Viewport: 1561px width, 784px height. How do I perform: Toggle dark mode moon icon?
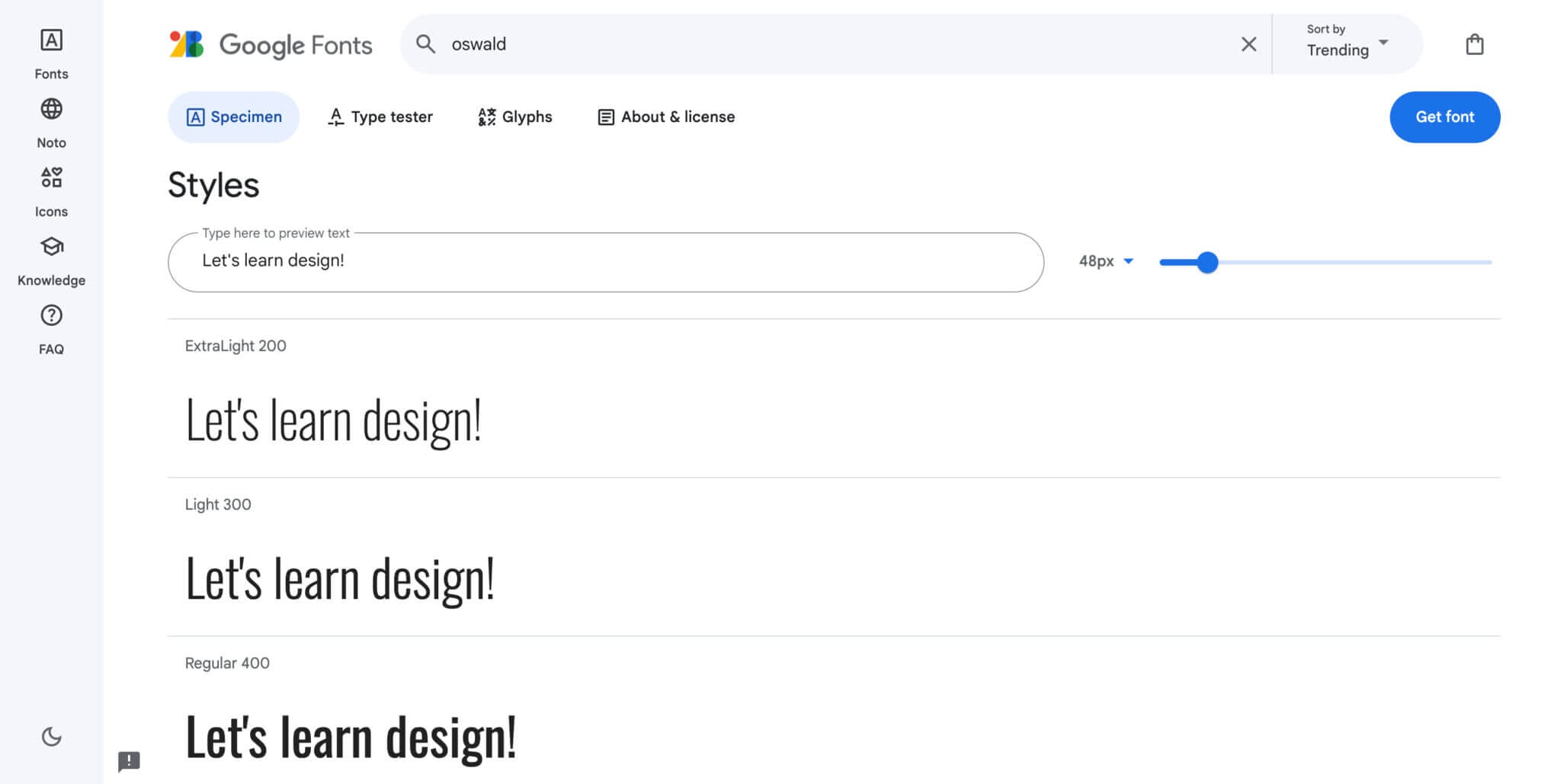click(x=51, y=737)
